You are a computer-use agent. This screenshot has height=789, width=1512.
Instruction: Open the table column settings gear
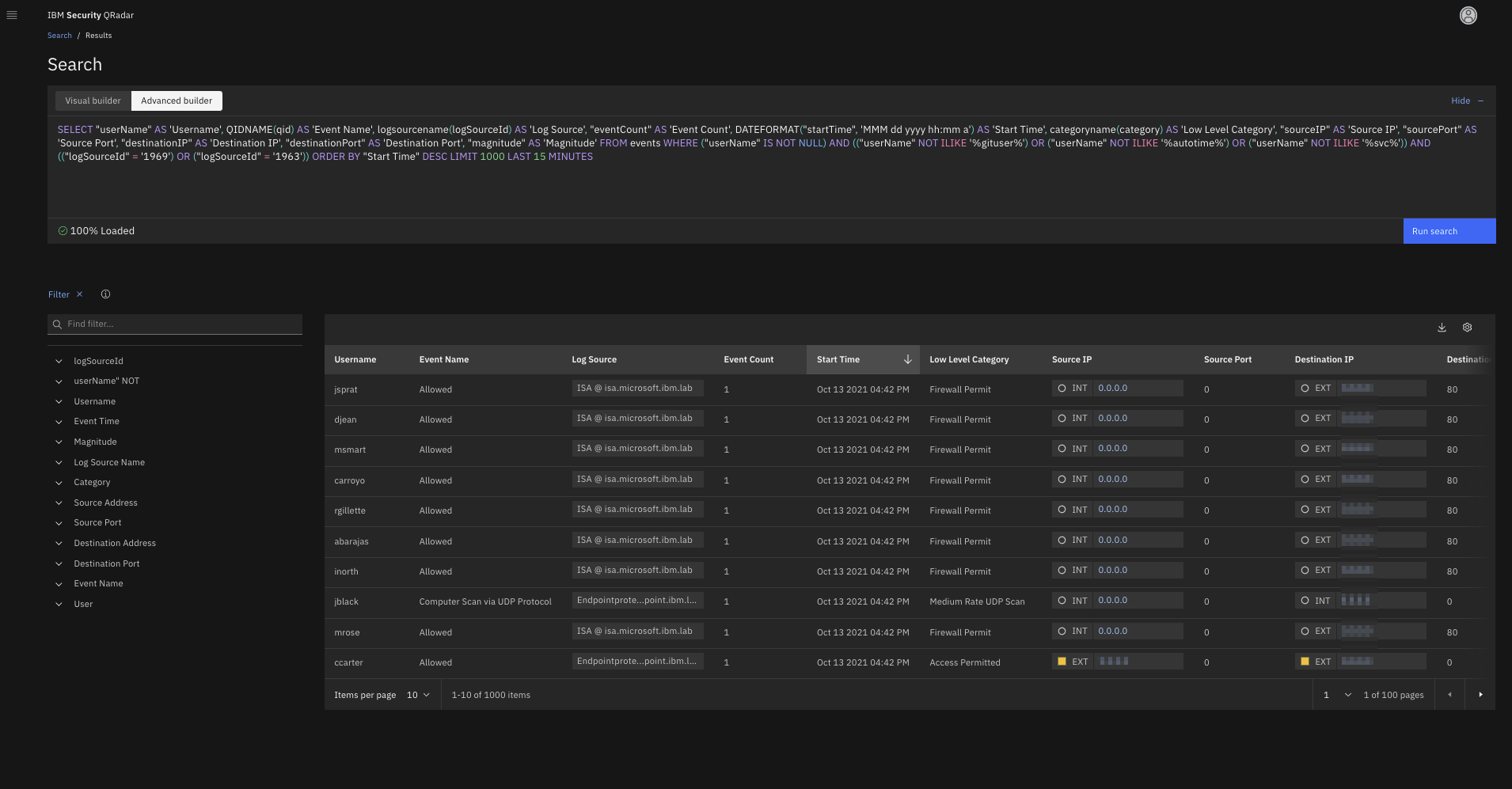point(1467,327)
